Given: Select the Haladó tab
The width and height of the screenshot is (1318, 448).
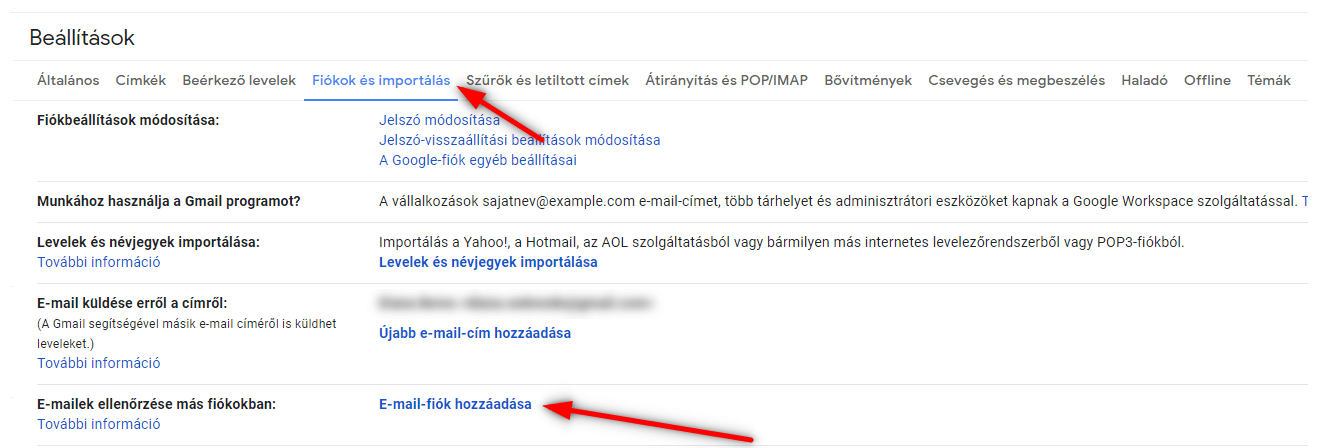Looking at the screenshot, I should [1144, 80].
